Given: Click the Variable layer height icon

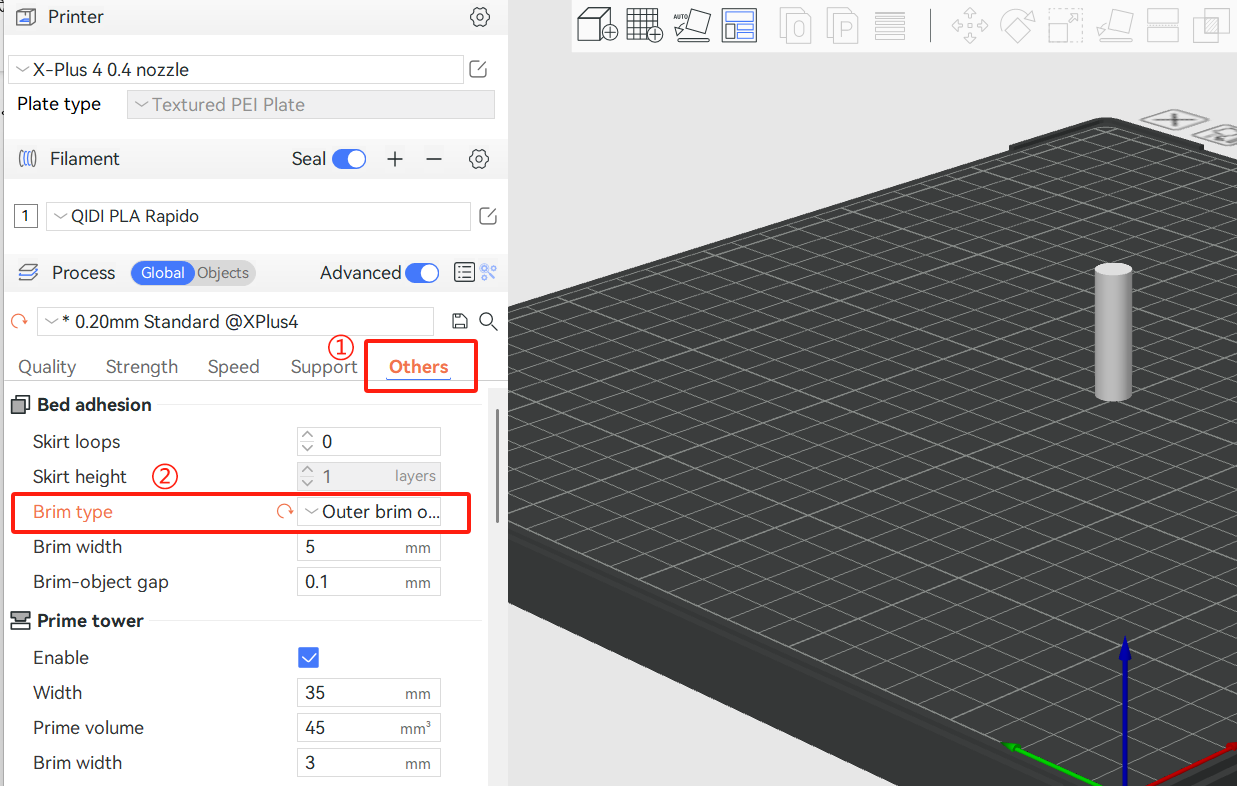Looking at the screenshot, I should pyautogui.click(x=890, y=24).
